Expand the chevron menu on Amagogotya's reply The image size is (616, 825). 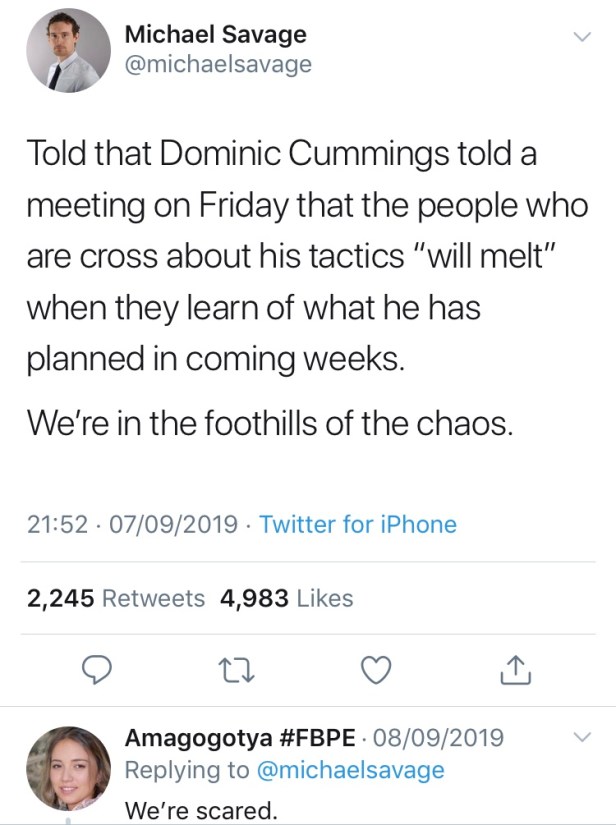point(579,738)
